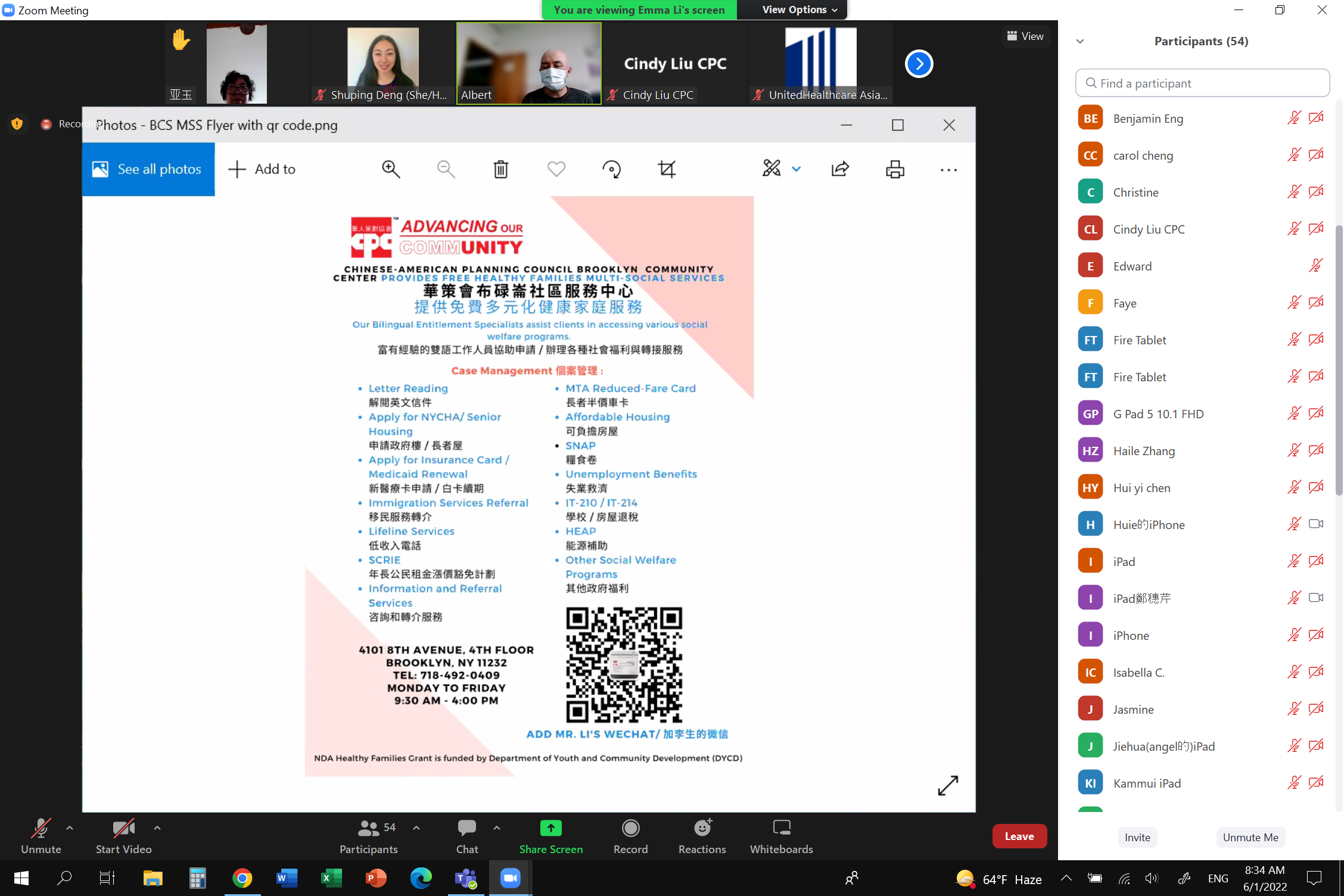This screenshot has height=896, width=1344.
Task: Collapse participants panel chevron
Action: (1080, 41)
